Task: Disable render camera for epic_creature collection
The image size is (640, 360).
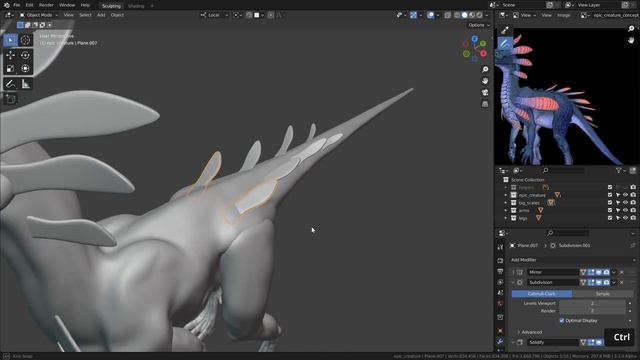Action: pos(633,195)
